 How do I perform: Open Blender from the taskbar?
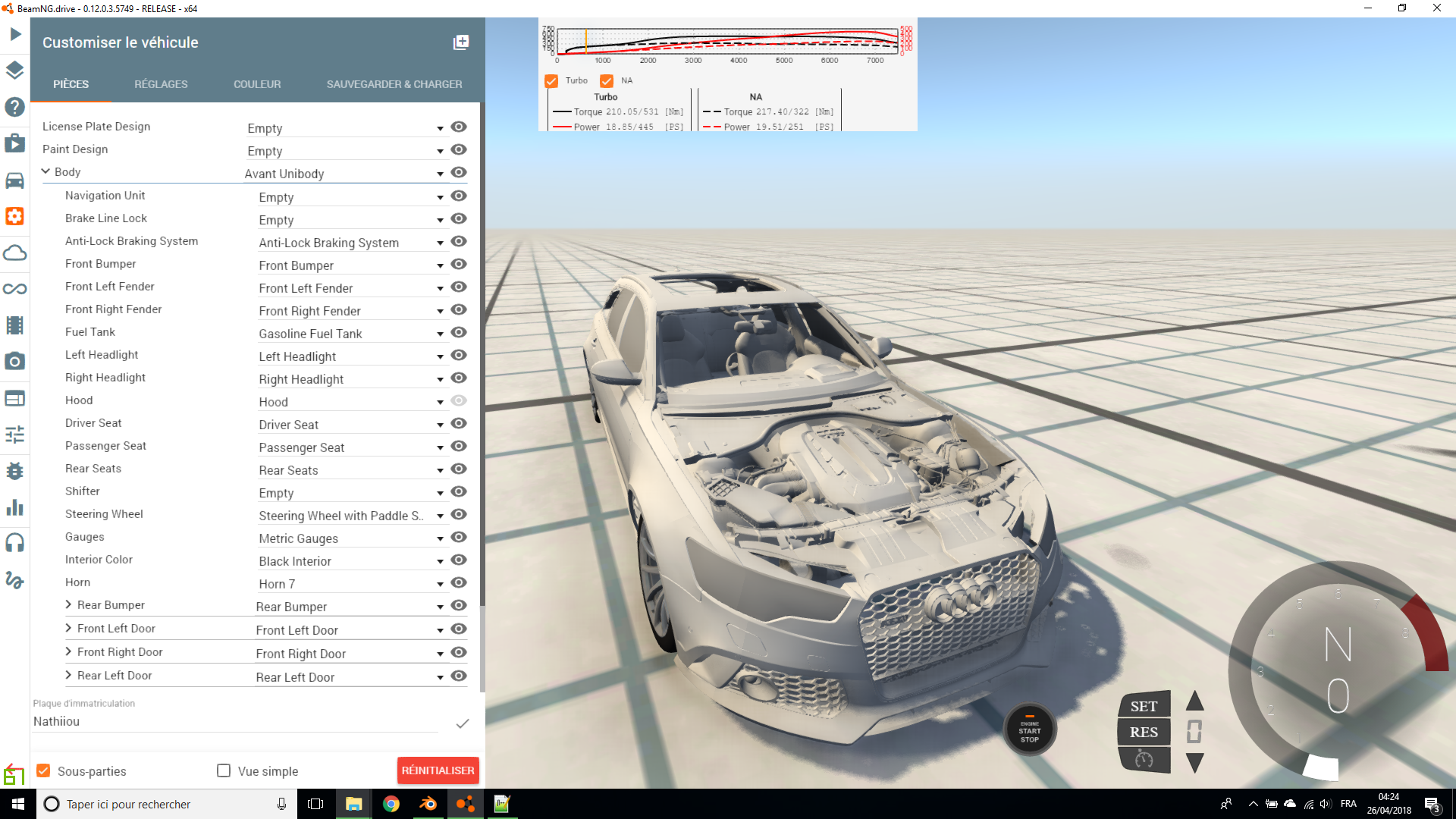tap(428, 804)
